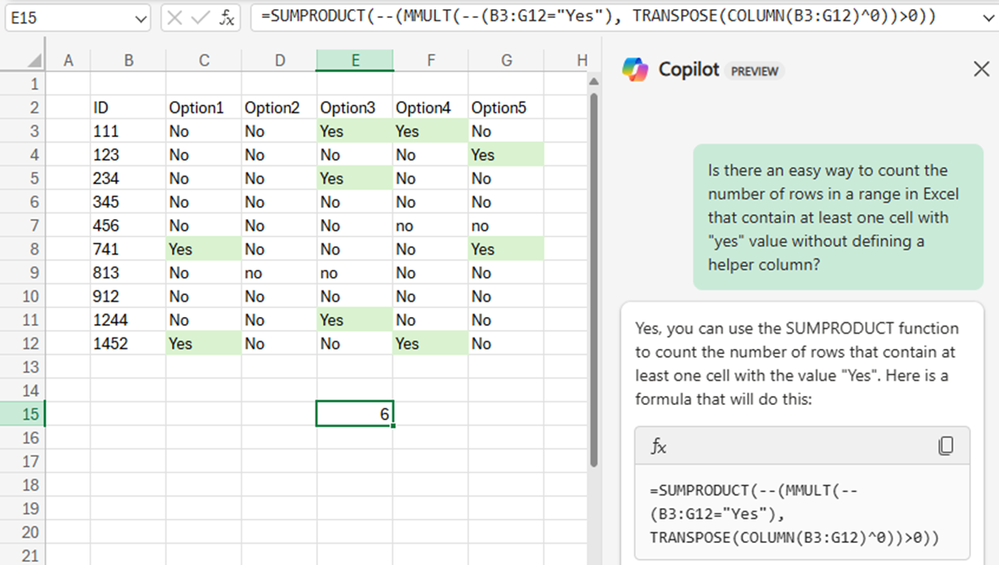Click the cell with ID 111

pos(128,131)
